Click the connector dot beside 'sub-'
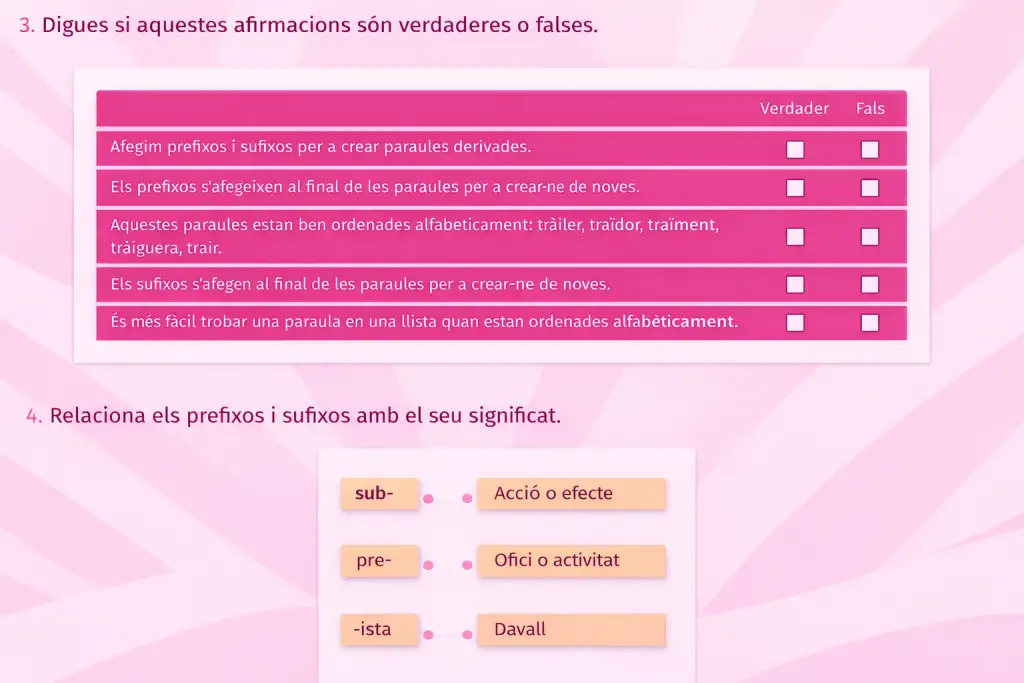This screenshot has width=1024, height=683. pos(428,498)
